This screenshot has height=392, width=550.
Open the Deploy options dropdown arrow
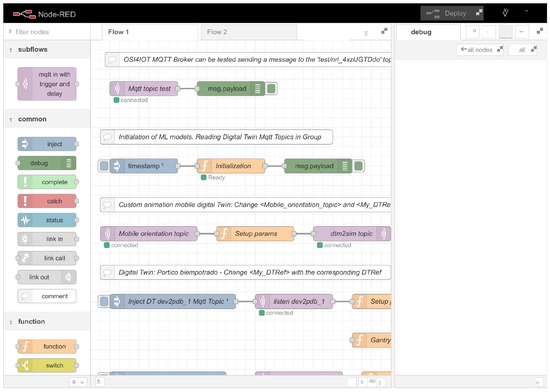tap(479, 13)
